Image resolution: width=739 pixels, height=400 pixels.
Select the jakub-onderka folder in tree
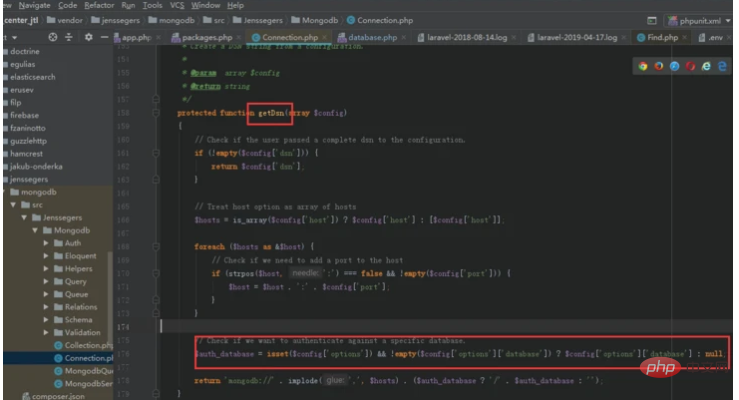pyautogui.click(x=36, y=166)
